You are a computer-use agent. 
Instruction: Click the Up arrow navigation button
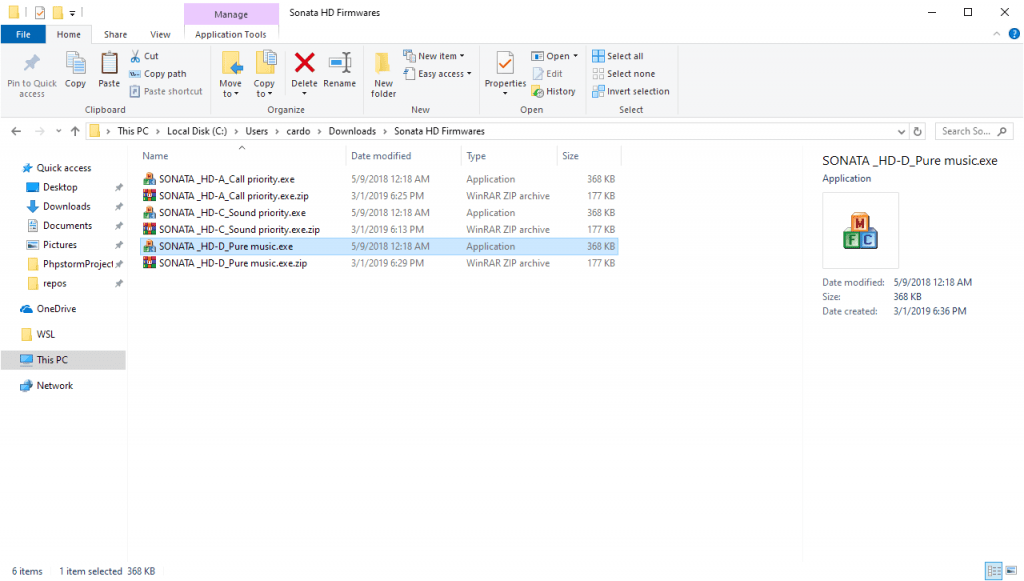point(75,131)
